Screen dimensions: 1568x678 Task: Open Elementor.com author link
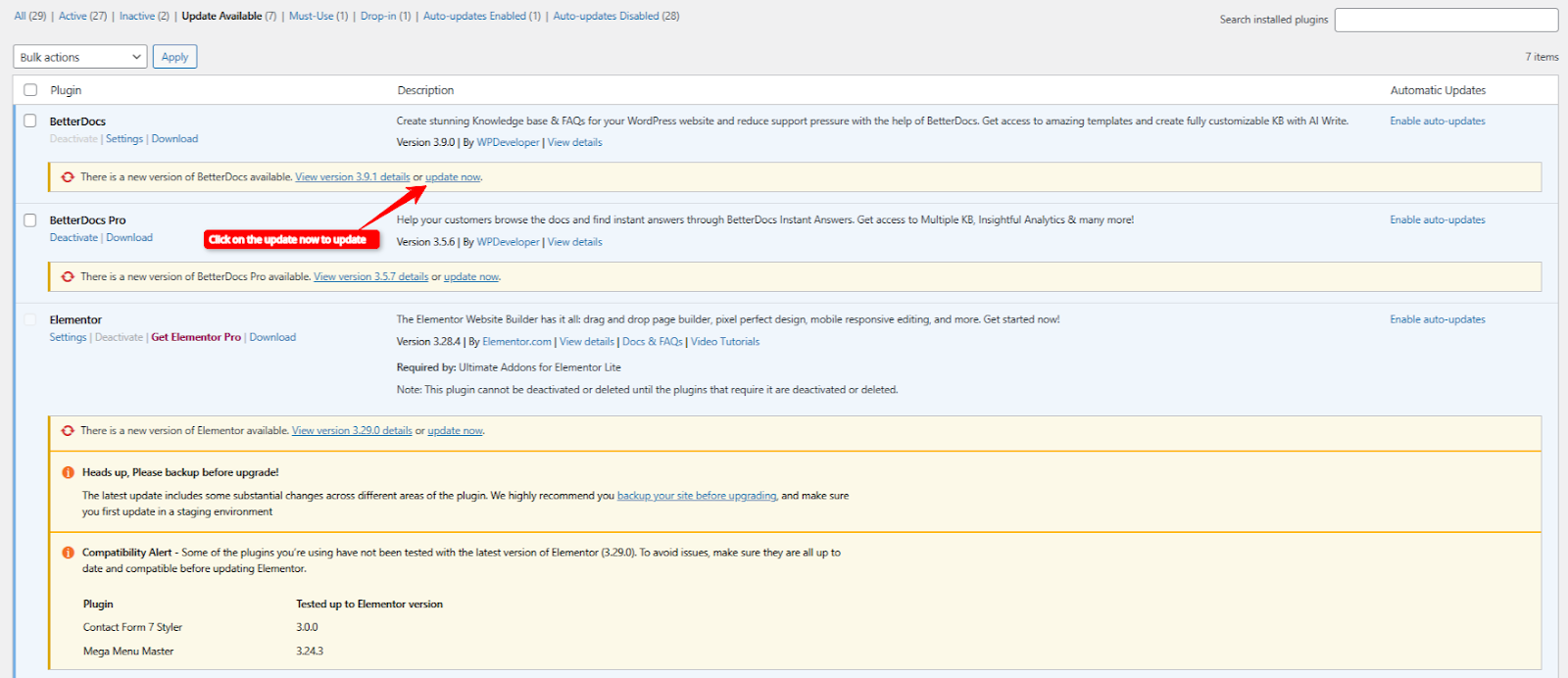point(516,342)
